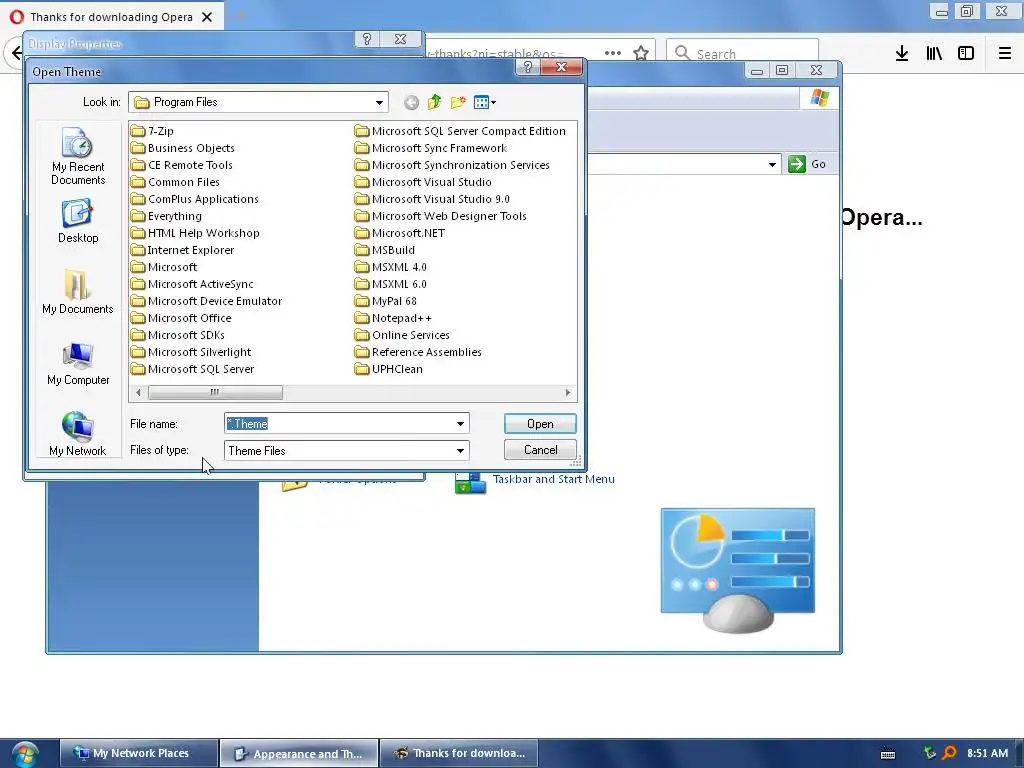This screenshot has height=768, width=1024.
Task: Select the Microsoft Visual Studio 9.0 folder
Action: [432, 199]
